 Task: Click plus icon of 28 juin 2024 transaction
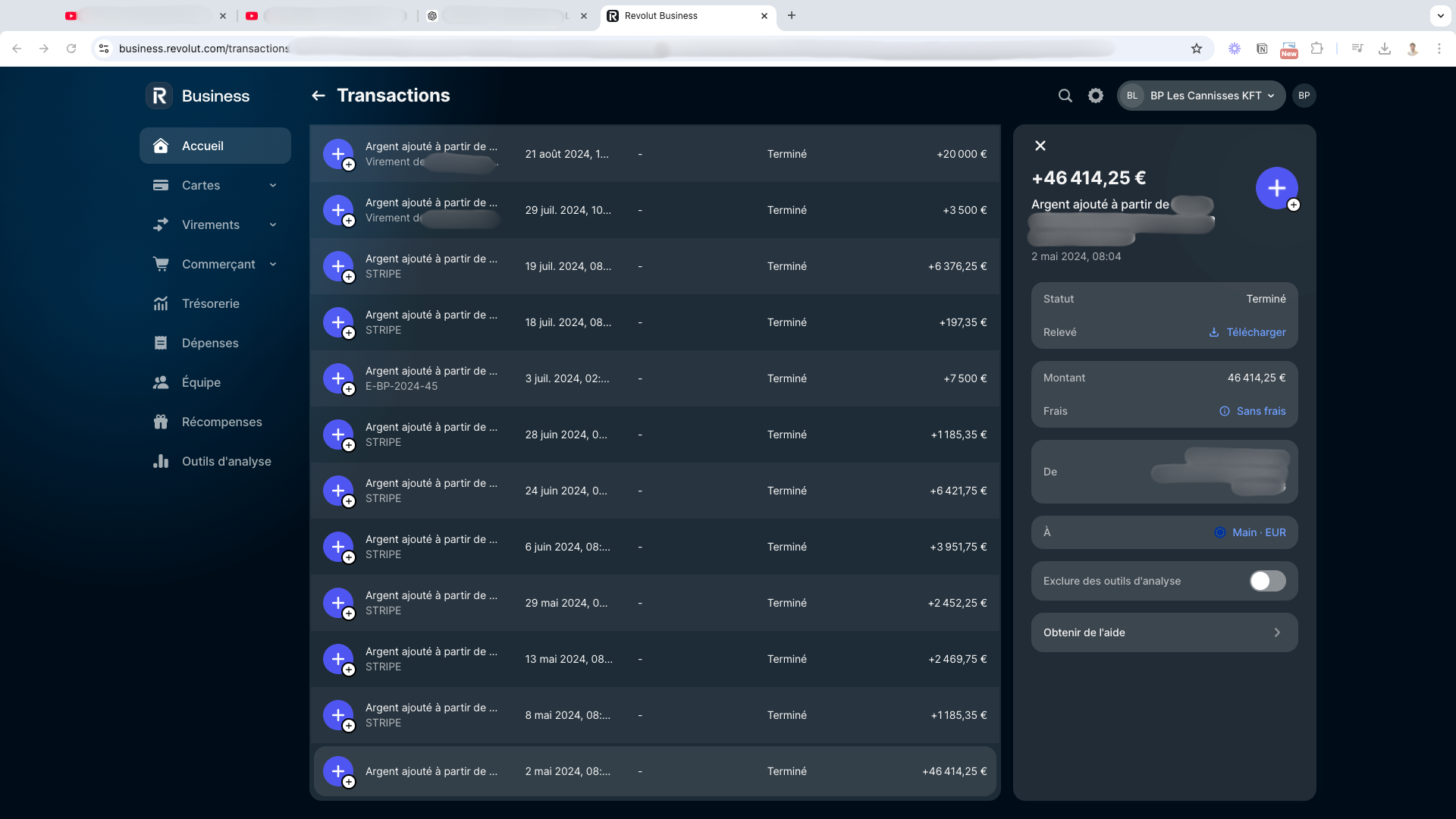[x=338, y=435]
